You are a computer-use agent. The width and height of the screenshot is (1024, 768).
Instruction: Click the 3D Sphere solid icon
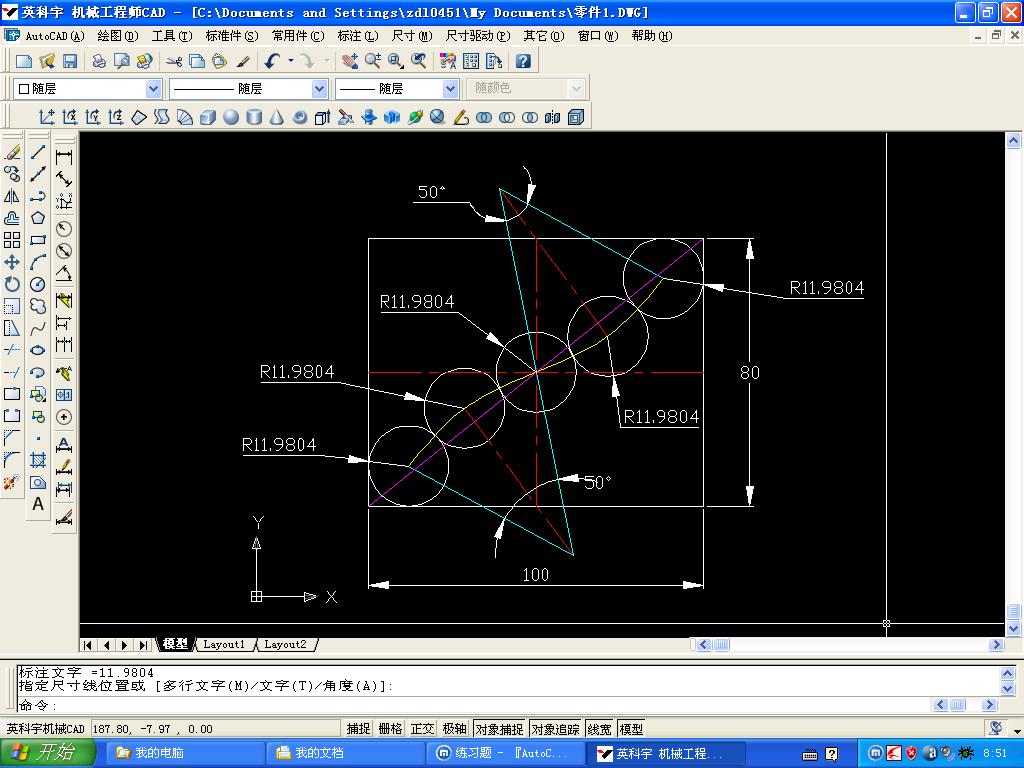pos(231,117)
